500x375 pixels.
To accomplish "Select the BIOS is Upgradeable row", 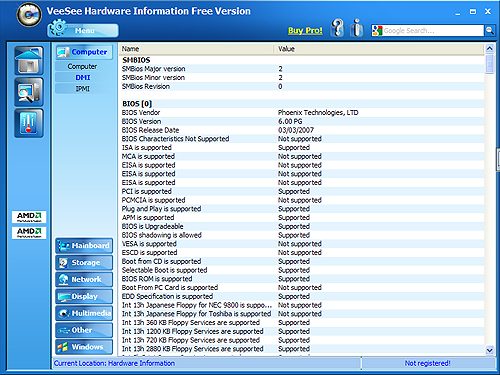I will [x=302, y=226].
